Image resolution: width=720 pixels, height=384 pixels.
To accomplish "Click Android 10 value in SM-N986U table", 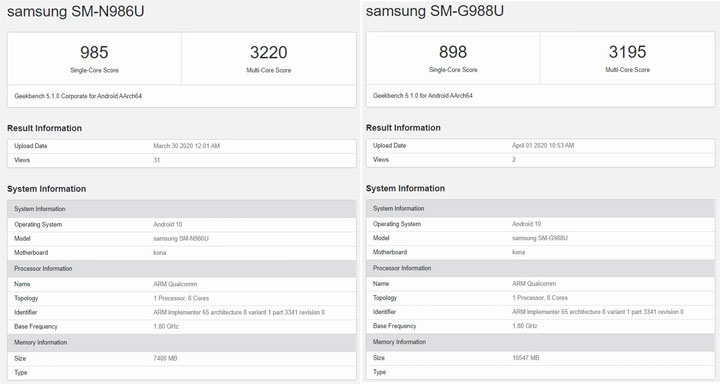I will pos(168,225).
